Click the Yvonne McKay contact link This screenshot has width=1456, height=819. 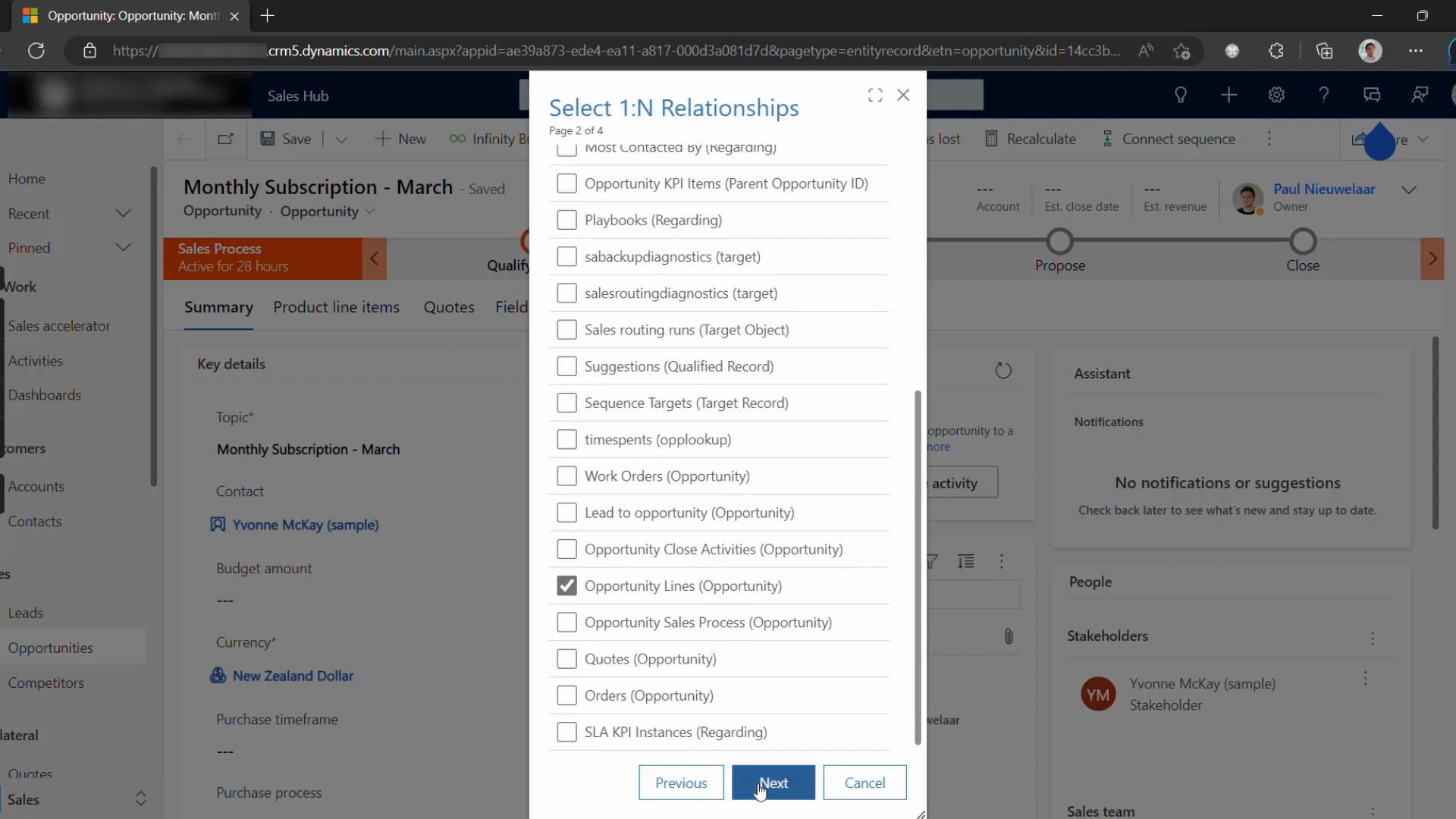click(306, 524)
